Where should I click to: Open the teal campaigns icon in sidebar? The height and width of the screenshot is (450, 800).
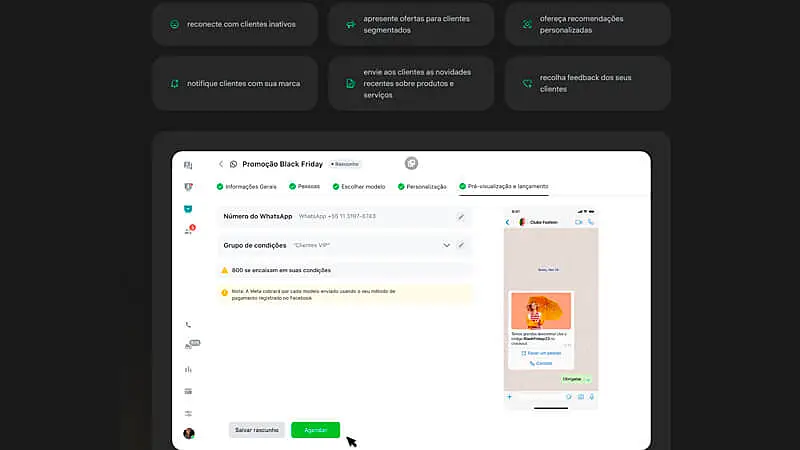click(188, 209)
